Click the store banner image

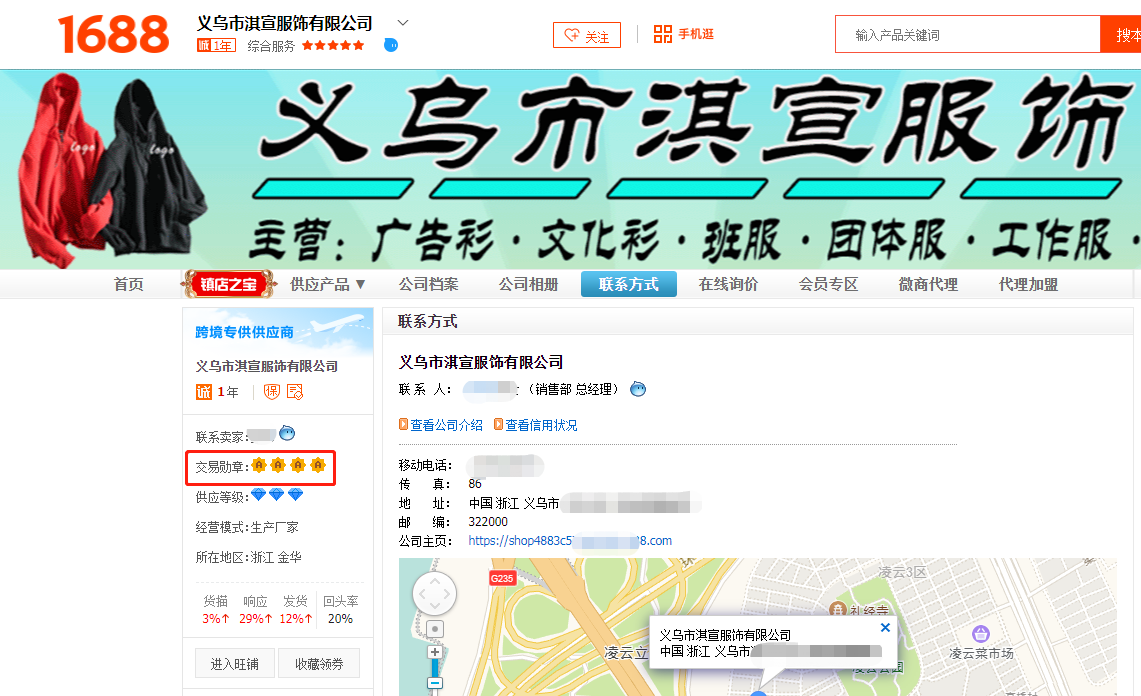click(x=570, y=170)
